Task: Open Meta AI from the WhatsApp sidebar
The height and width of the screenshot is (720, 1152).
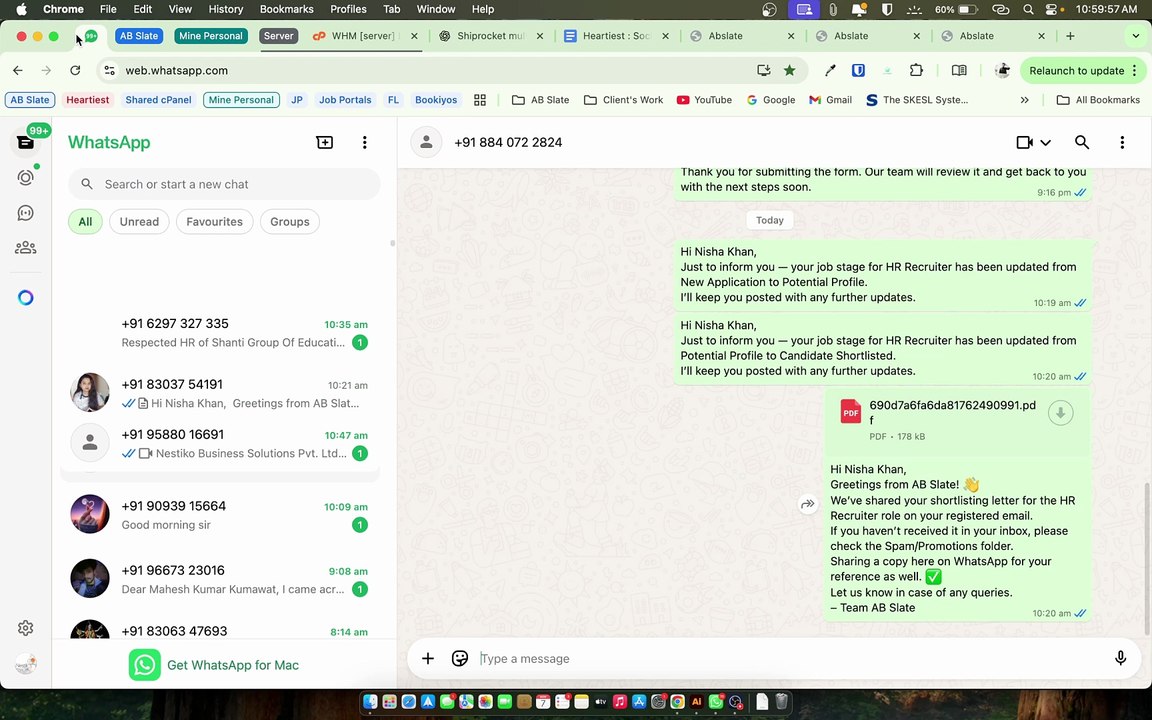Action: (26, 298)
